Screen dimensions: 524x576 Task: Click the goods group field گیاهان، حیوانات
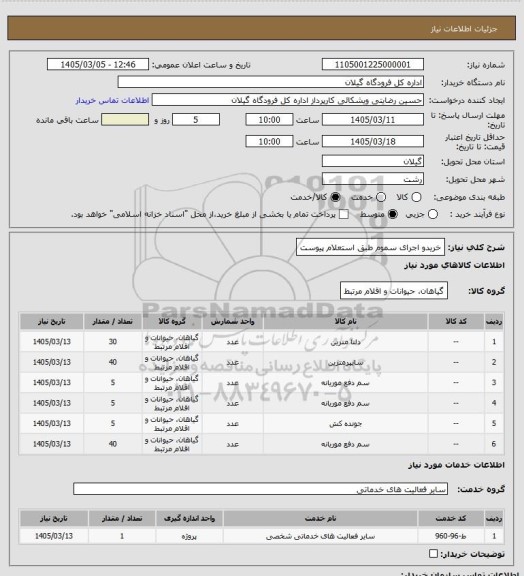pos(394,291)
